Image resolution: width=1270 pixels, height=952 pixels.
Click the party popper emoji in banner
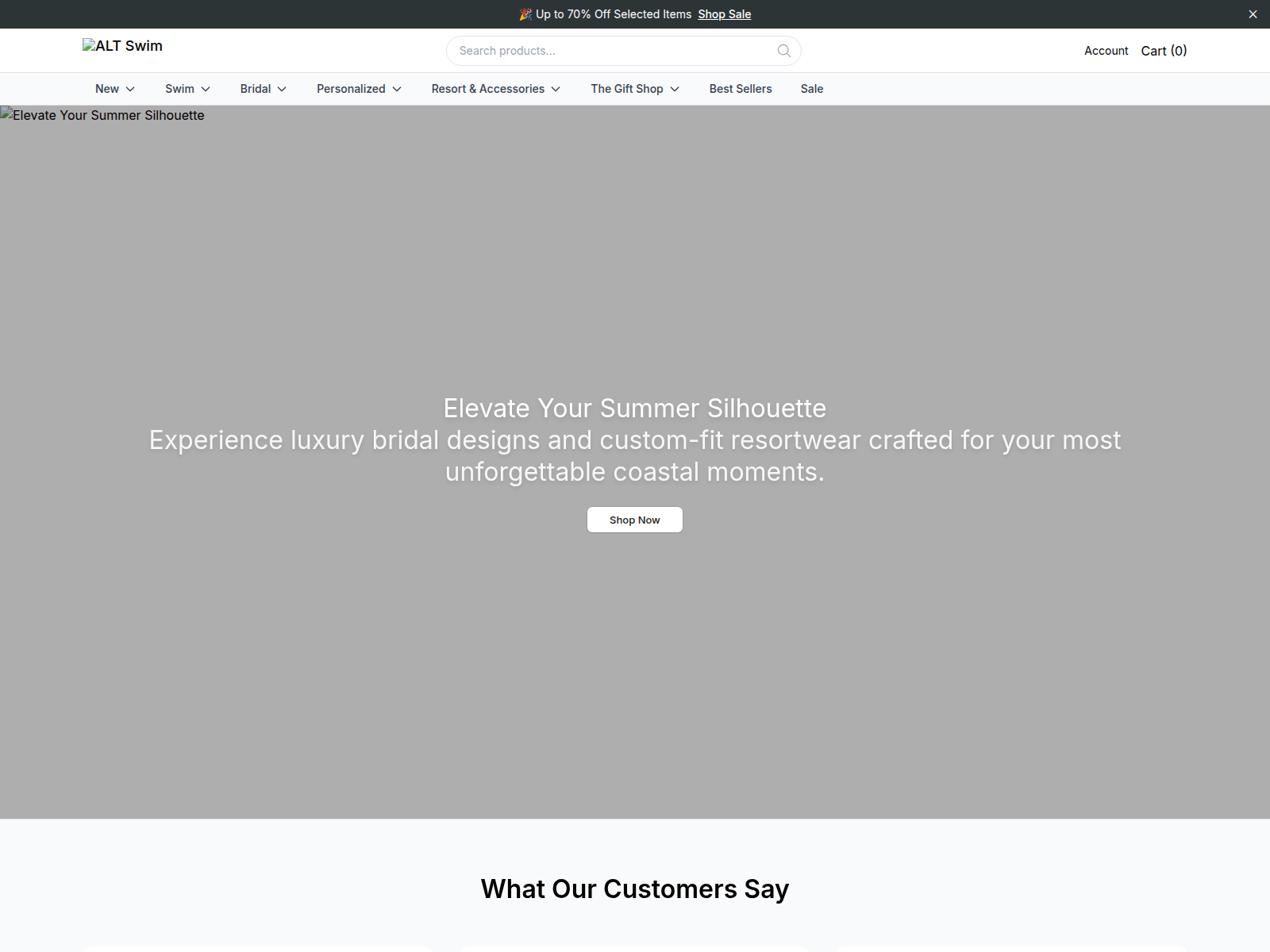(x=525, y=14)
